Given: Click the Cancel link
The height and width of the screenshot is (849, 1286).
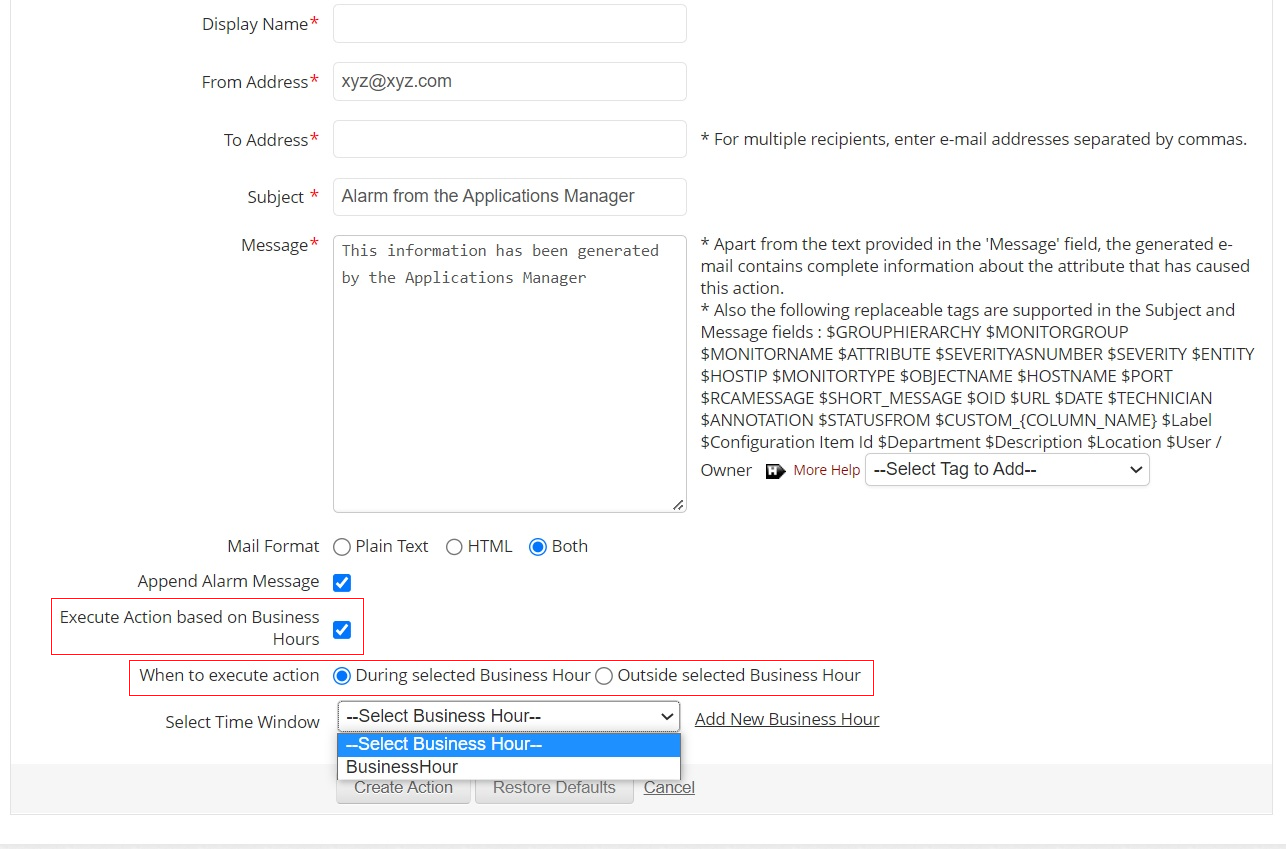Looking at the screenshot, I should tap(669, 788).
